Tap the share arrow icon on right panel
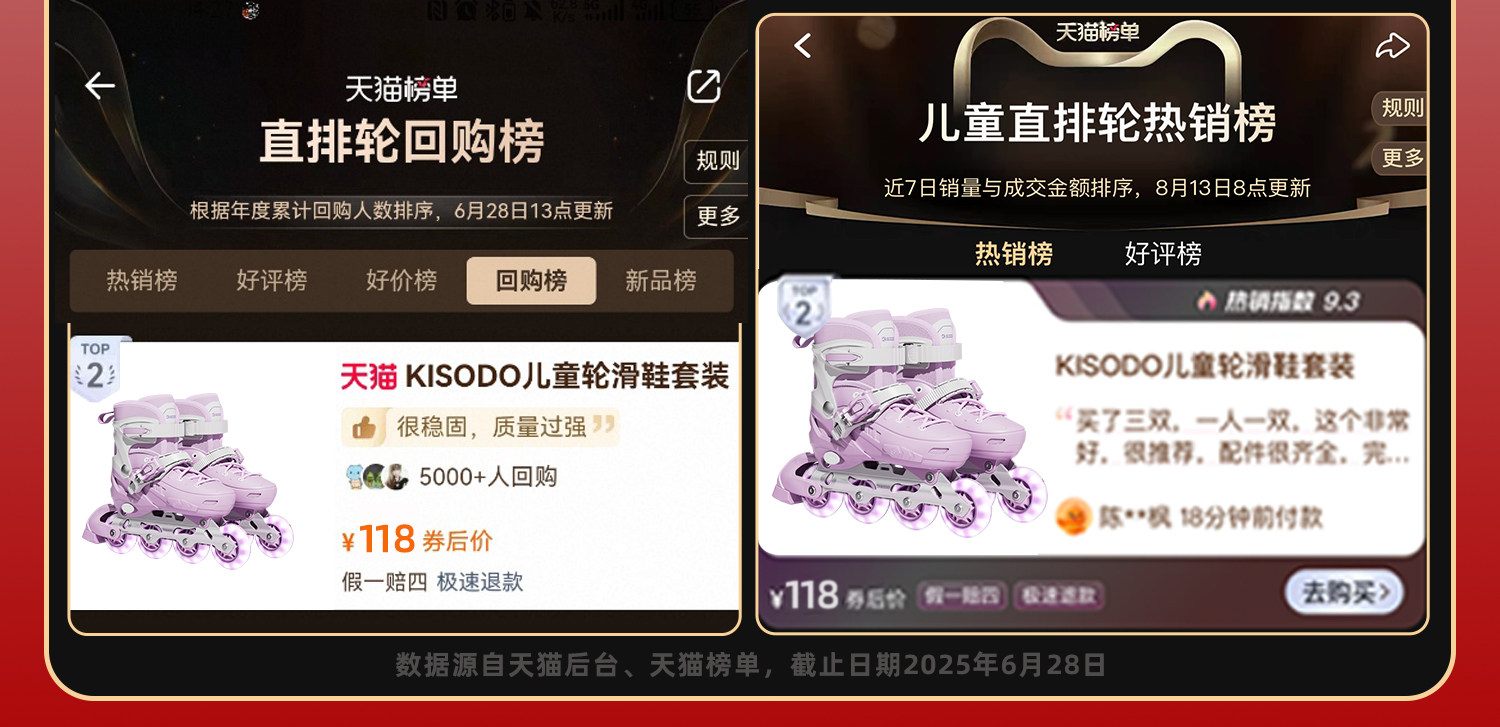Image resolution: width=1500 pixels, height=727 pixels. (1392, 46)
